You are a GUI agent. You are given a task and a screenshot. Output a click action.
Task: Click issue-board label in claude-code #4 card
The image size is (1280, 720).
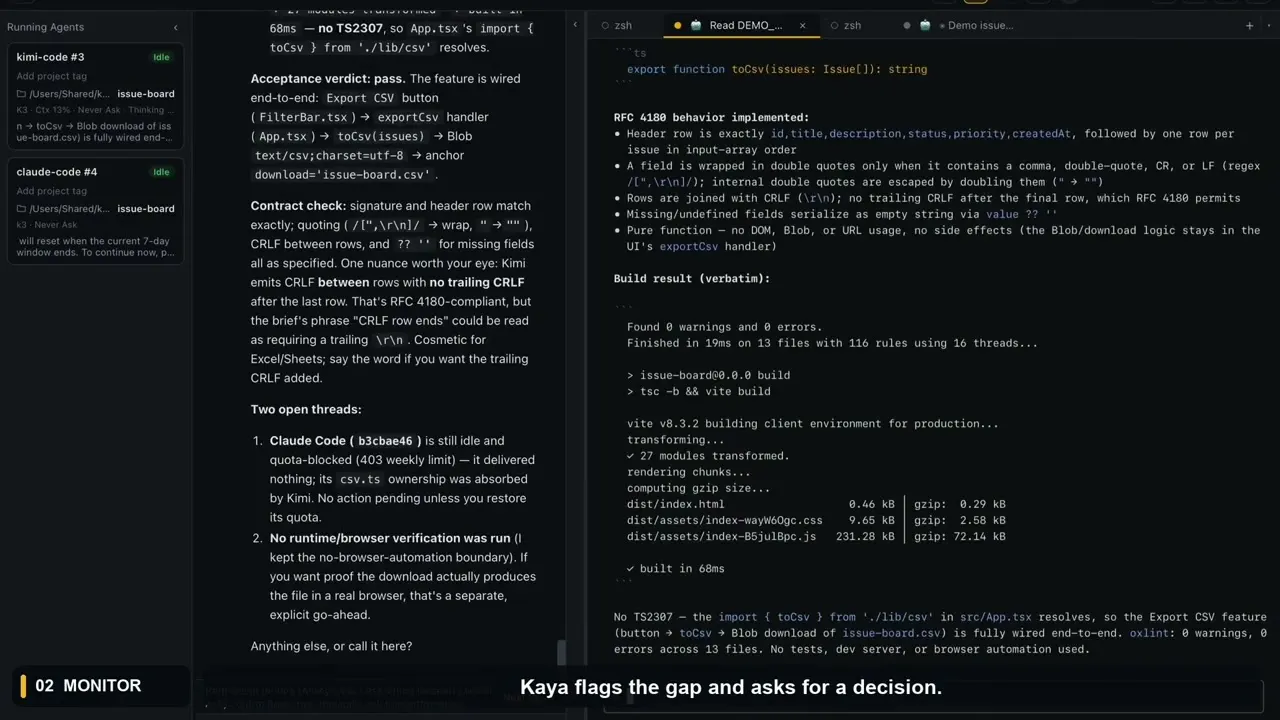tap(146, 209)
